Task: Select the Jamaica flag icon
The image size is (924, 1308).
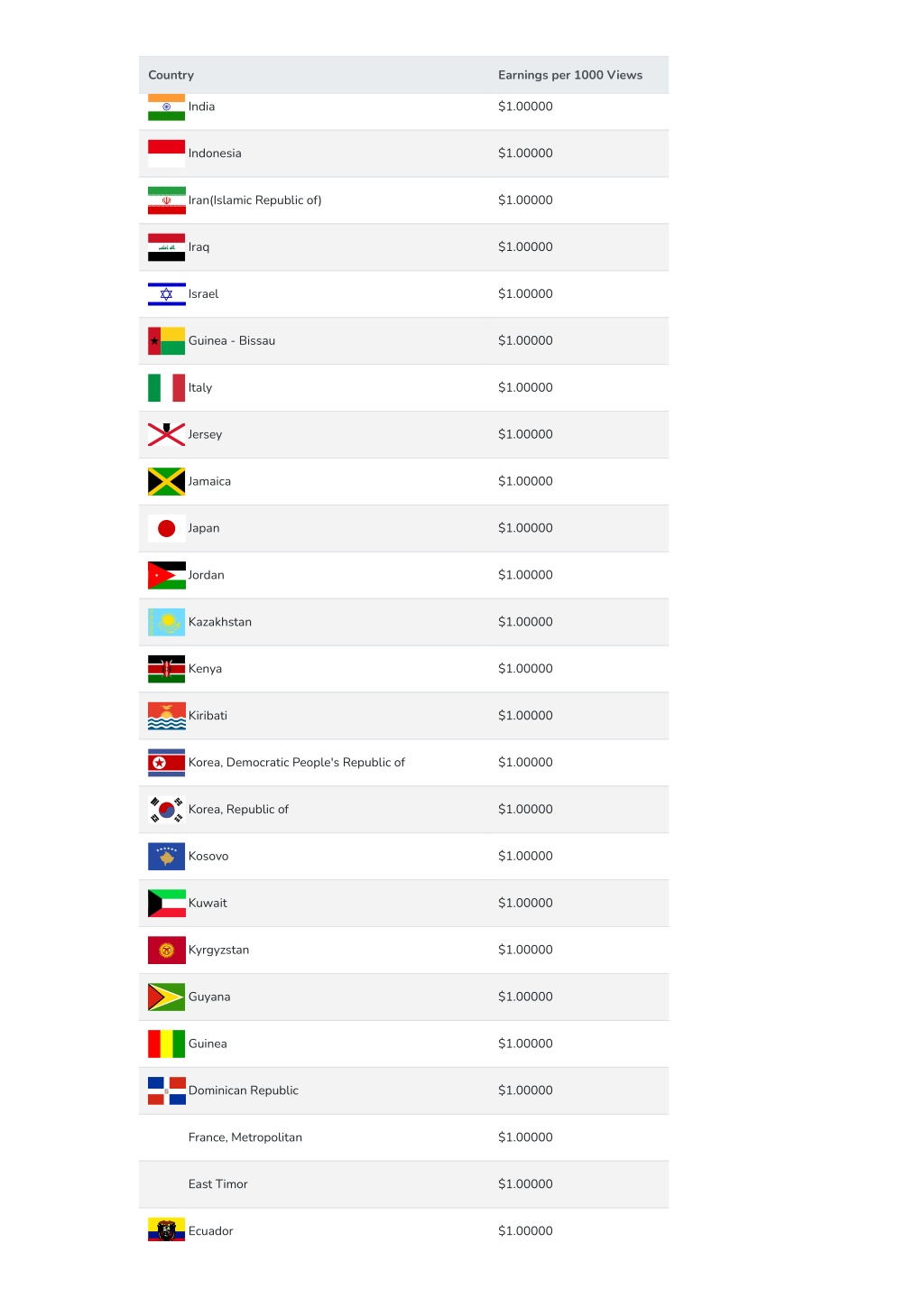Action: tap(166, 482)
